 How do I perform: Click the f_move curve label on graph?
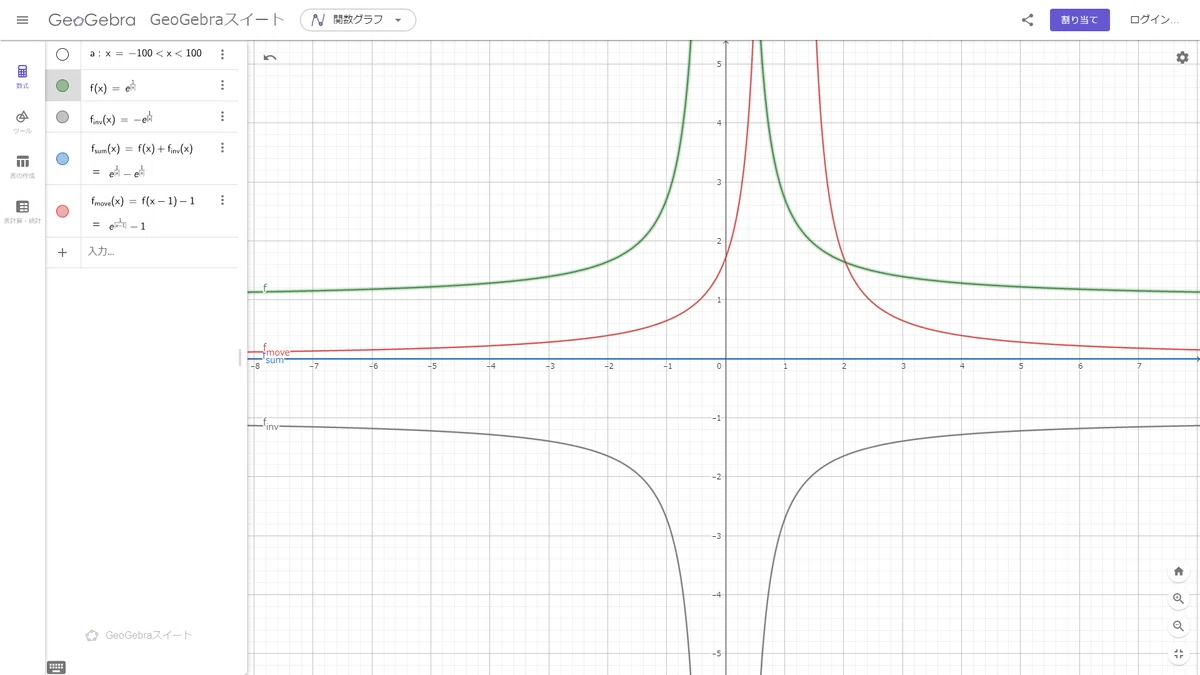point(276,350)
